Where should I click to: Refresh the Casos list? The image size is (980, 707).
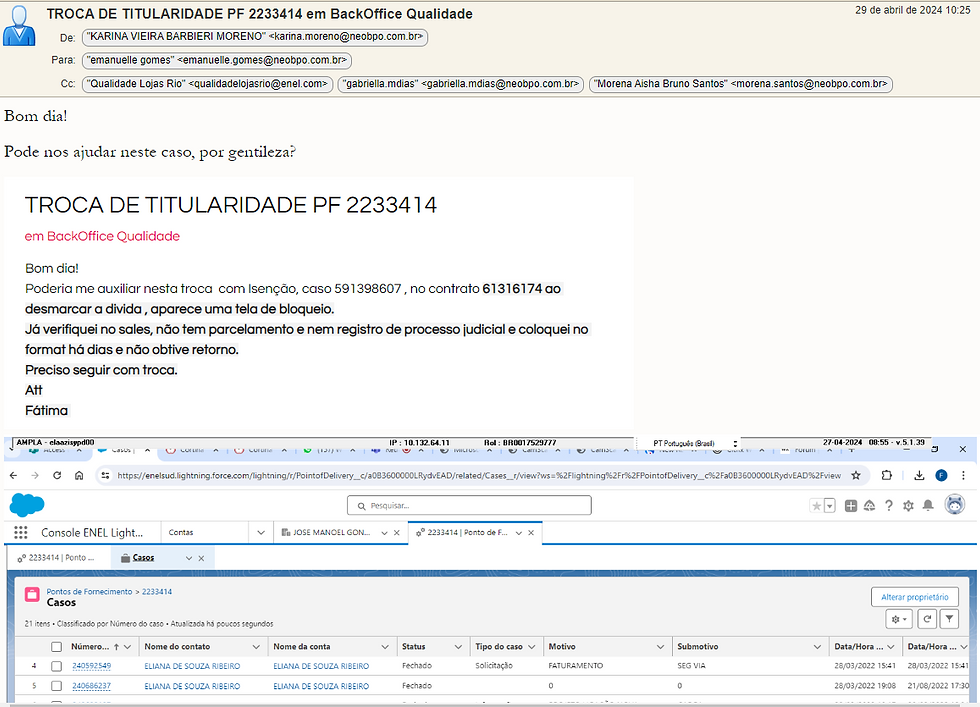coord(928,619)
